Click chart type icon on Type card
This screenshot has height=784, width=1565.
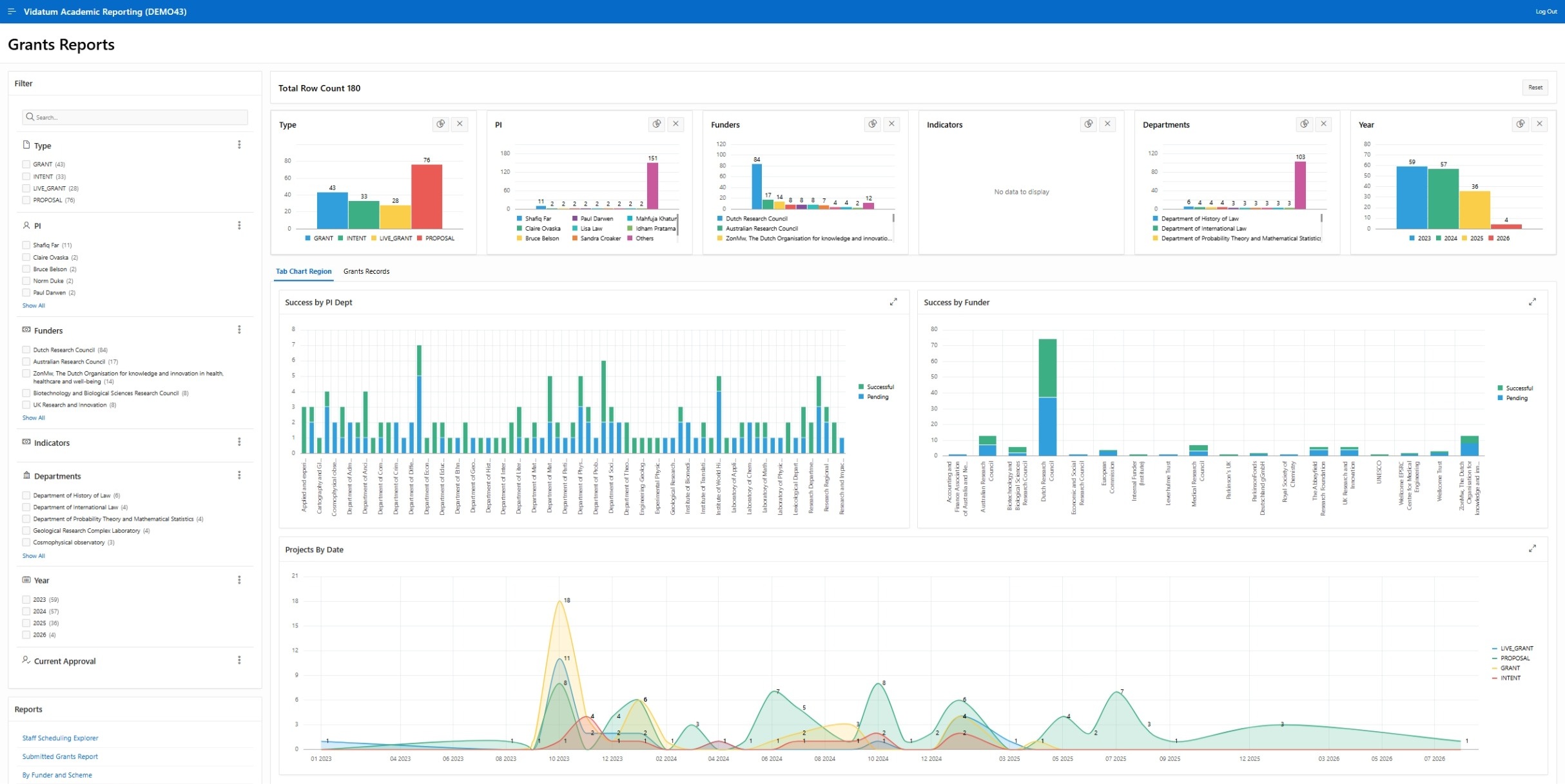[441, 124]
